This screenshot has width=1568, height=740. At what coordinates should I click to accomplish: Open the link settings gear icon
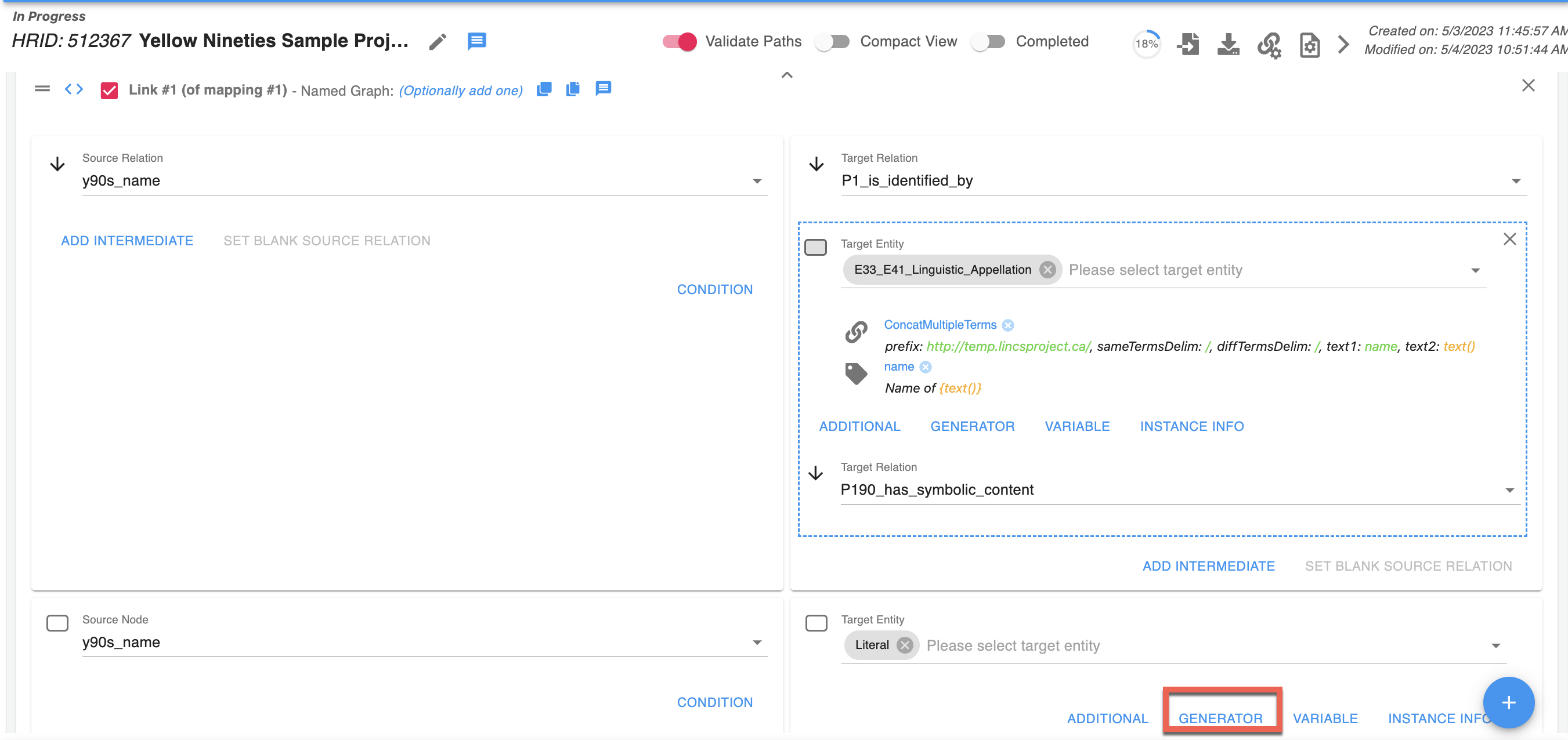tap(1269, 45)
